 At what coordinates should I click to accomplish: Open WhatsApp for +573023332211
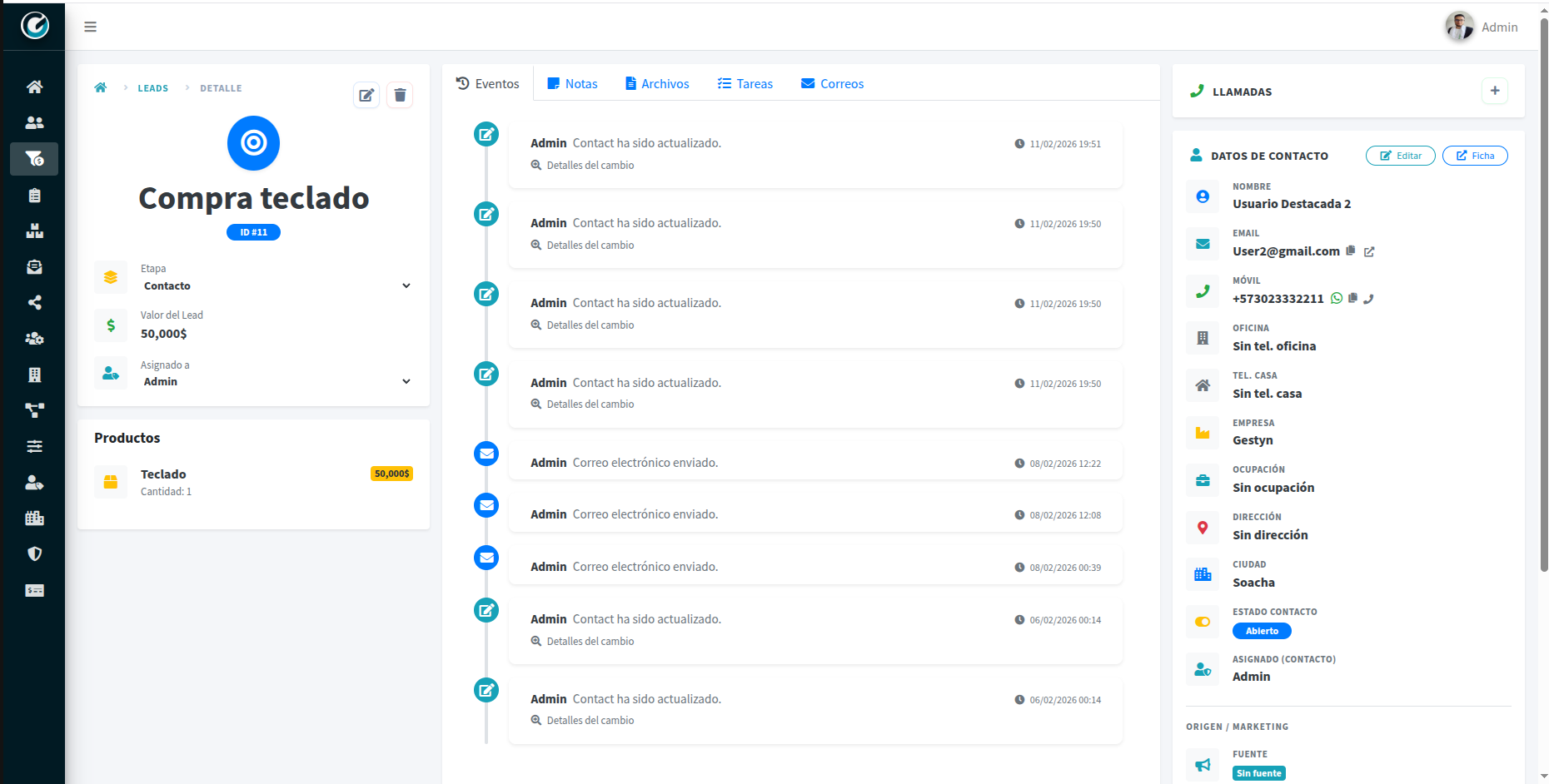click(x=1337, y=298)
